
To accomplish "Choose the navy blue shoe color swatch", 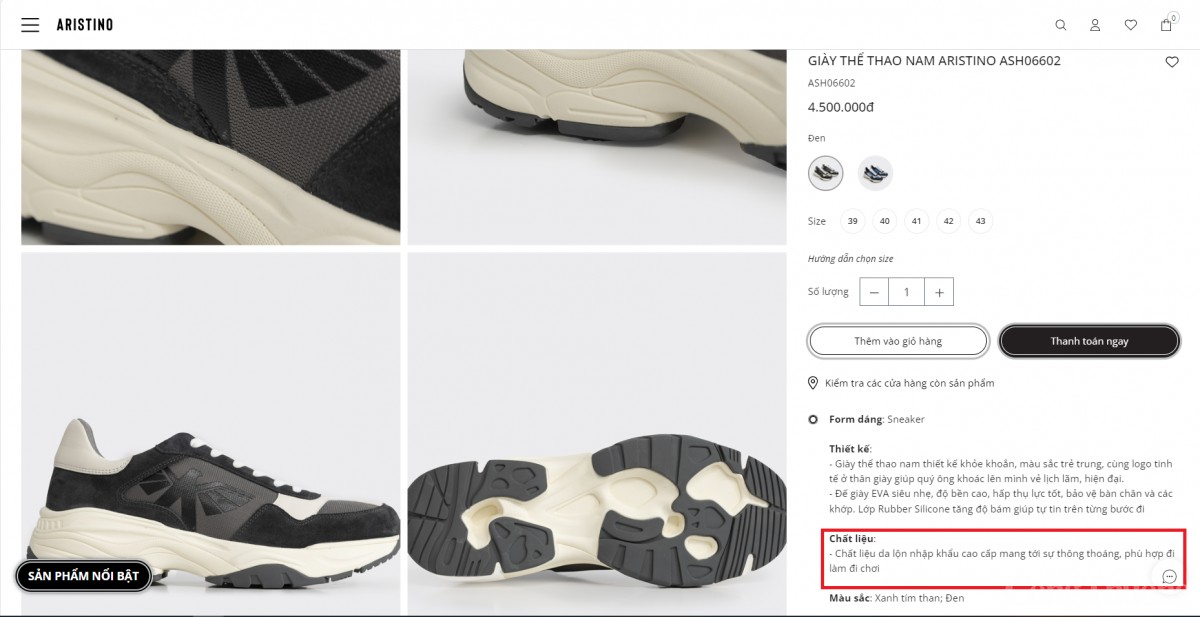I will point(875,173).
